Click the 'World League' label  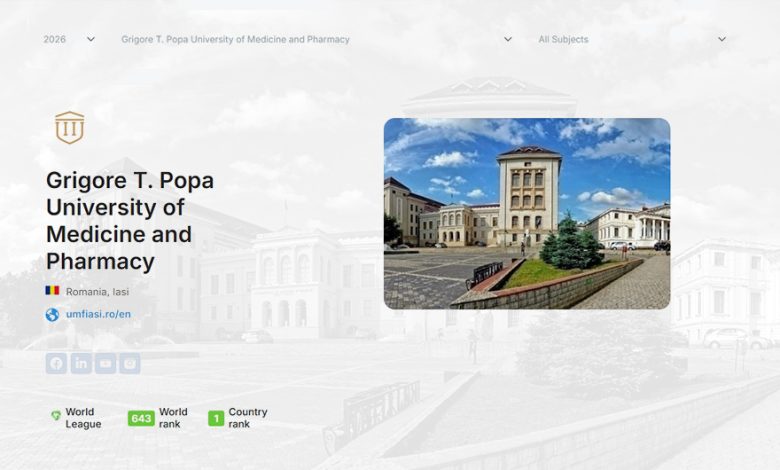[x=83, y=418]
